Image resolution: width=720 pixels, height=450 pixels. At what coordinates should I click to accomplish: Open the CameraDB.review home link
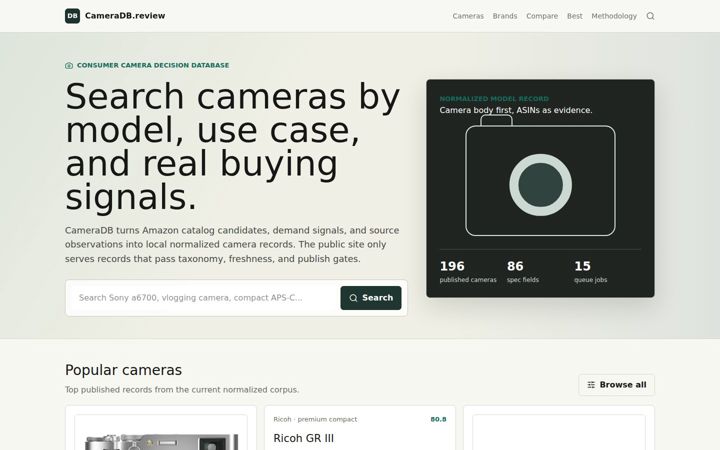pos(115,16)
